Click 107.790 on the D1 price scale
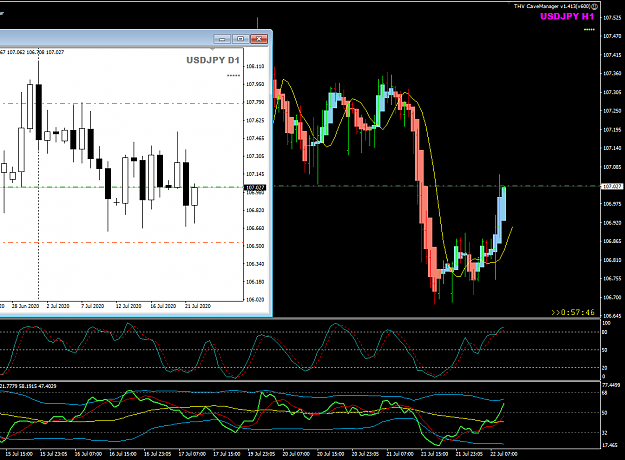The height and width of the screenshot is (460, 625). click(255, 102)
